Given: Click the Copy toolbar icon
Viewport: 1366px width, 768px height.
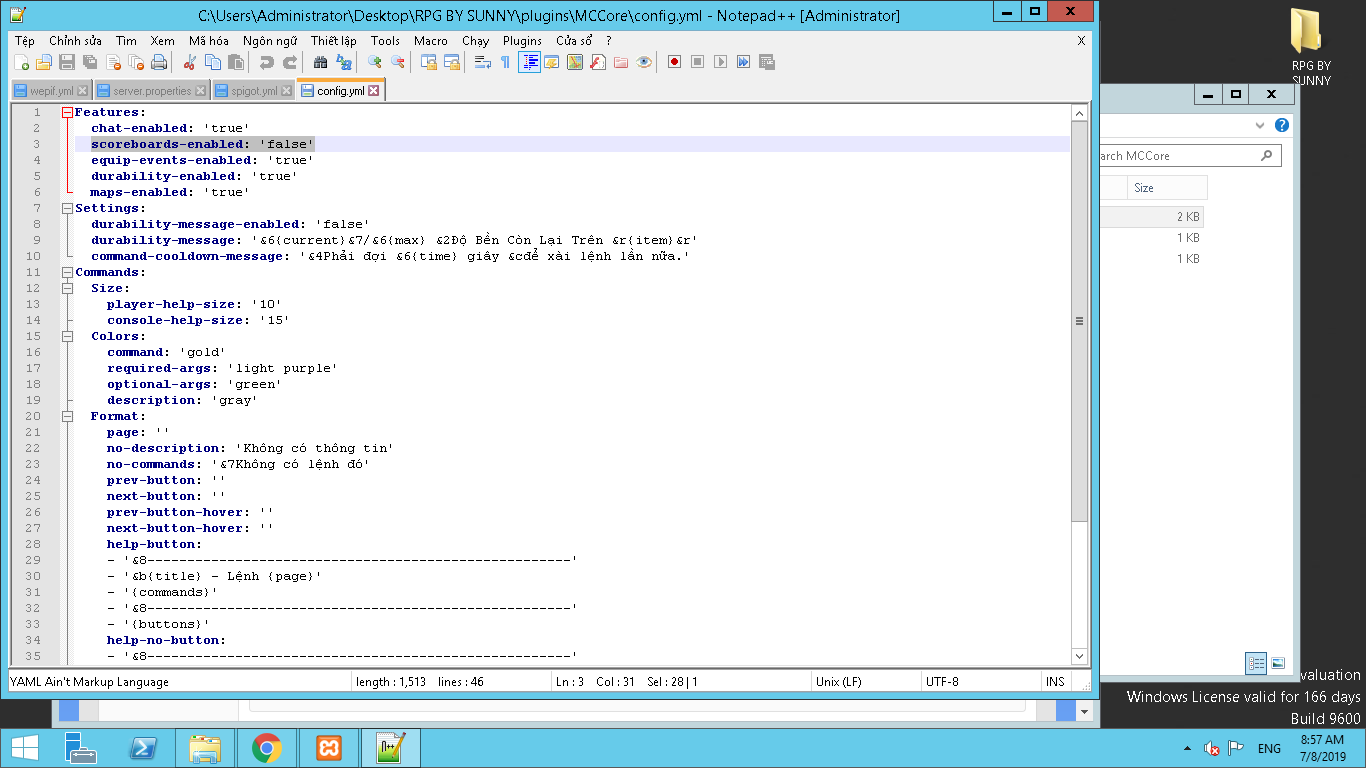Looking at the screenshot, I should [x=212, y=62].
